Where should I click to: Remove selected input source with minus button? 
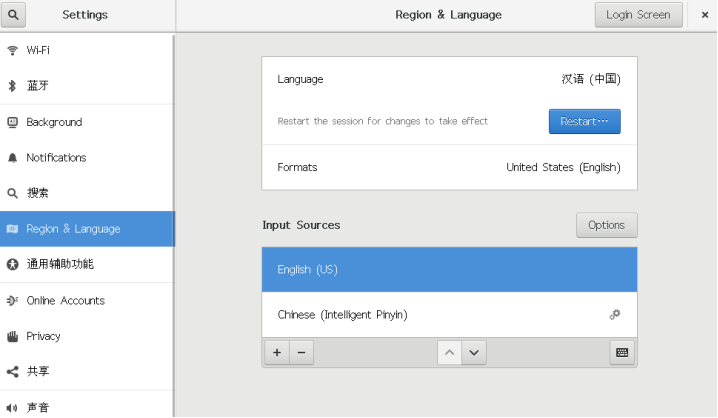301,352
